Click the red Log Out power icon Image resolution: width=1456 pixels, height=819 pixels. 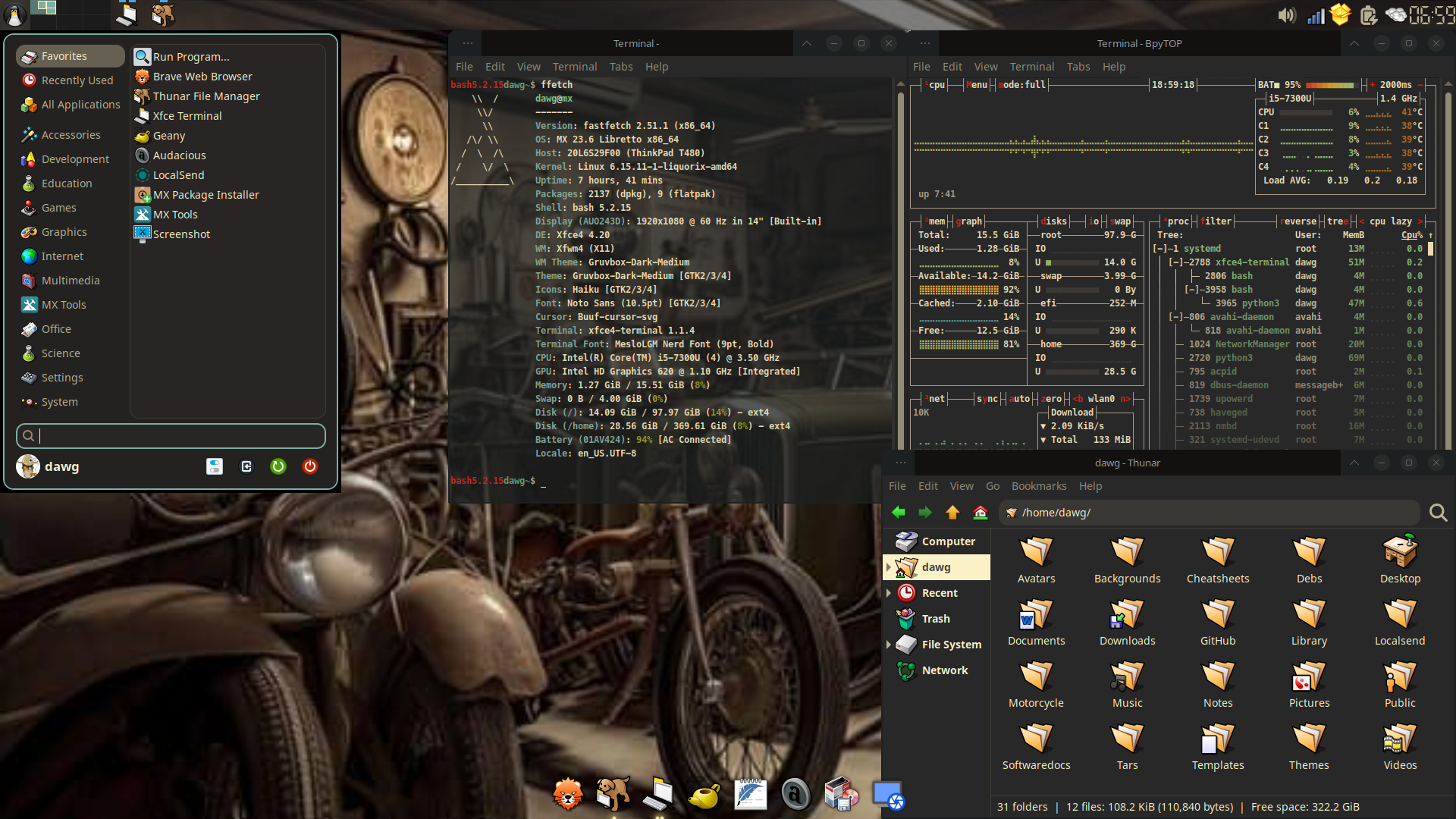(x=310, y=466)
